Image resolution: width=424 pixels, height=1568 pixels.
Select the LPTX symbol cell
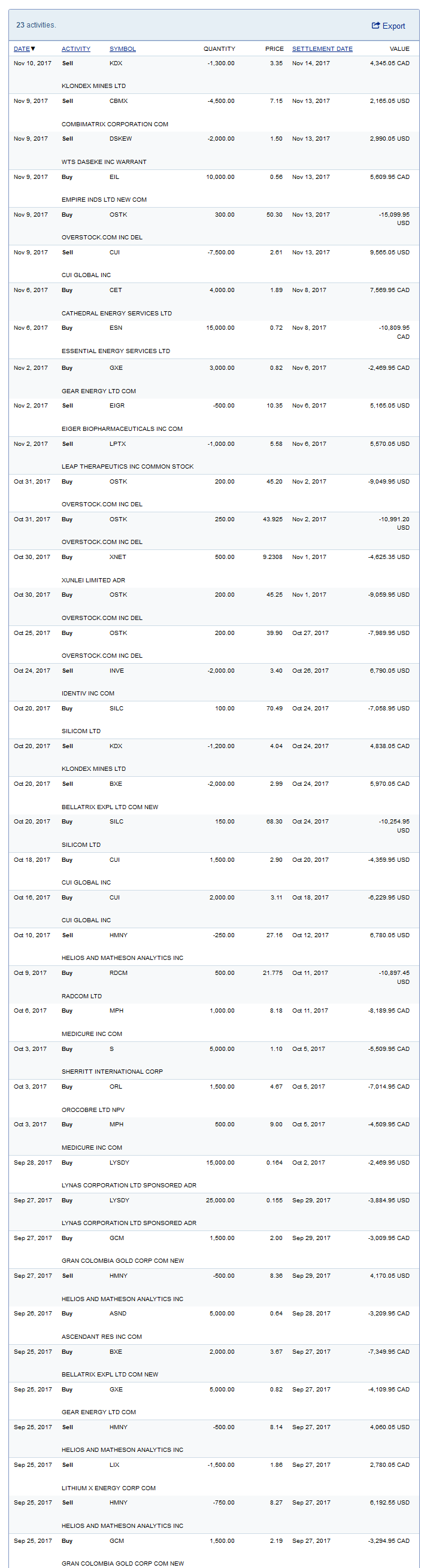117,444
